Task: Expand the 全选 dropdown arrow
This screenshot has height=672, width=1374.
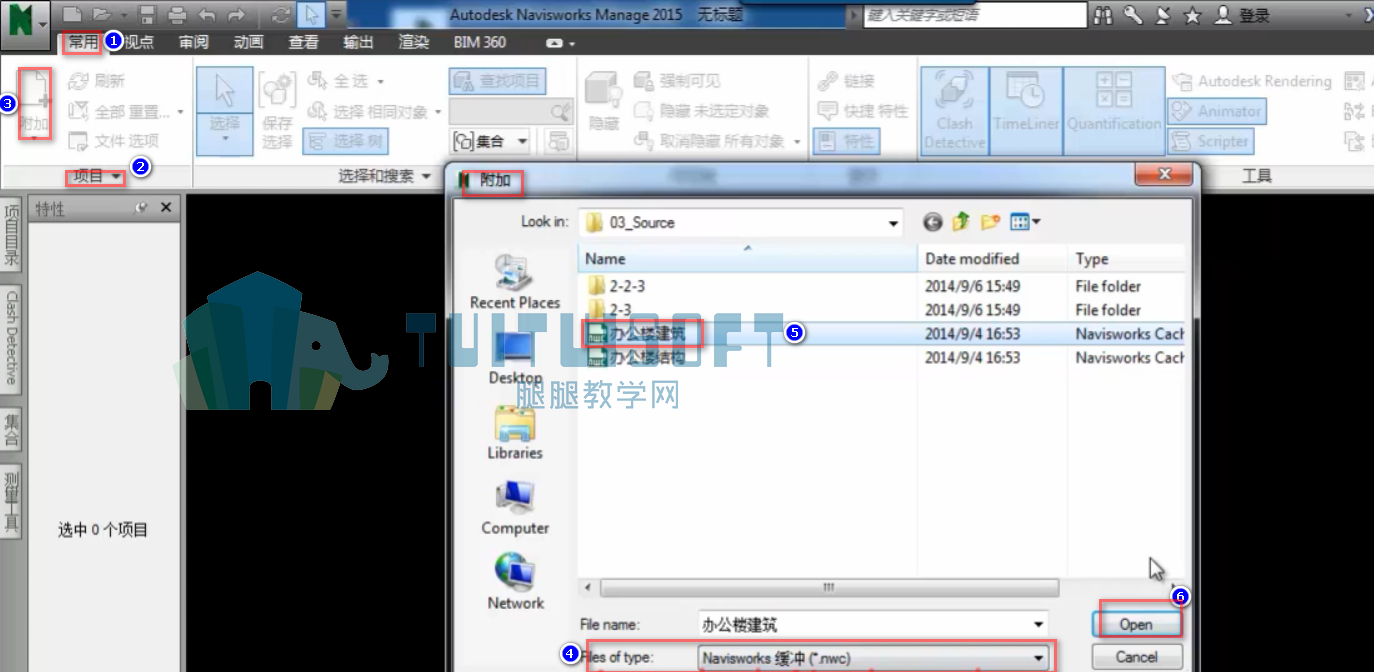Action: [378, 81]
